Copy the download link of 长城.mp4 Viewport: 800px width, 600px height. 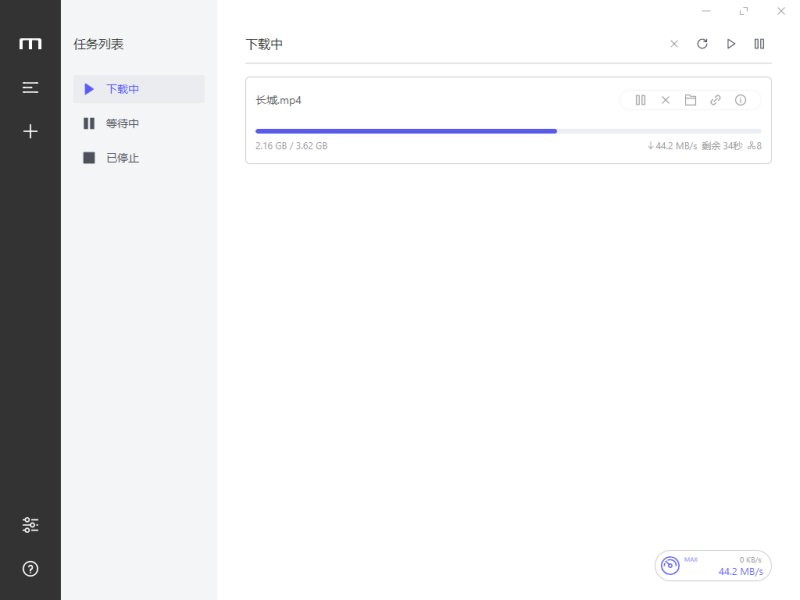715,100
